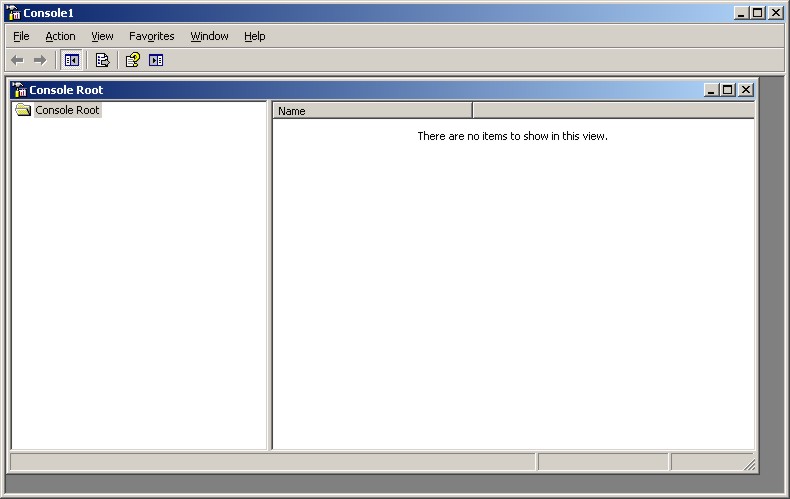Close the Console Root child window
This screenshot has height=499, width=790.
pos(745,90)
